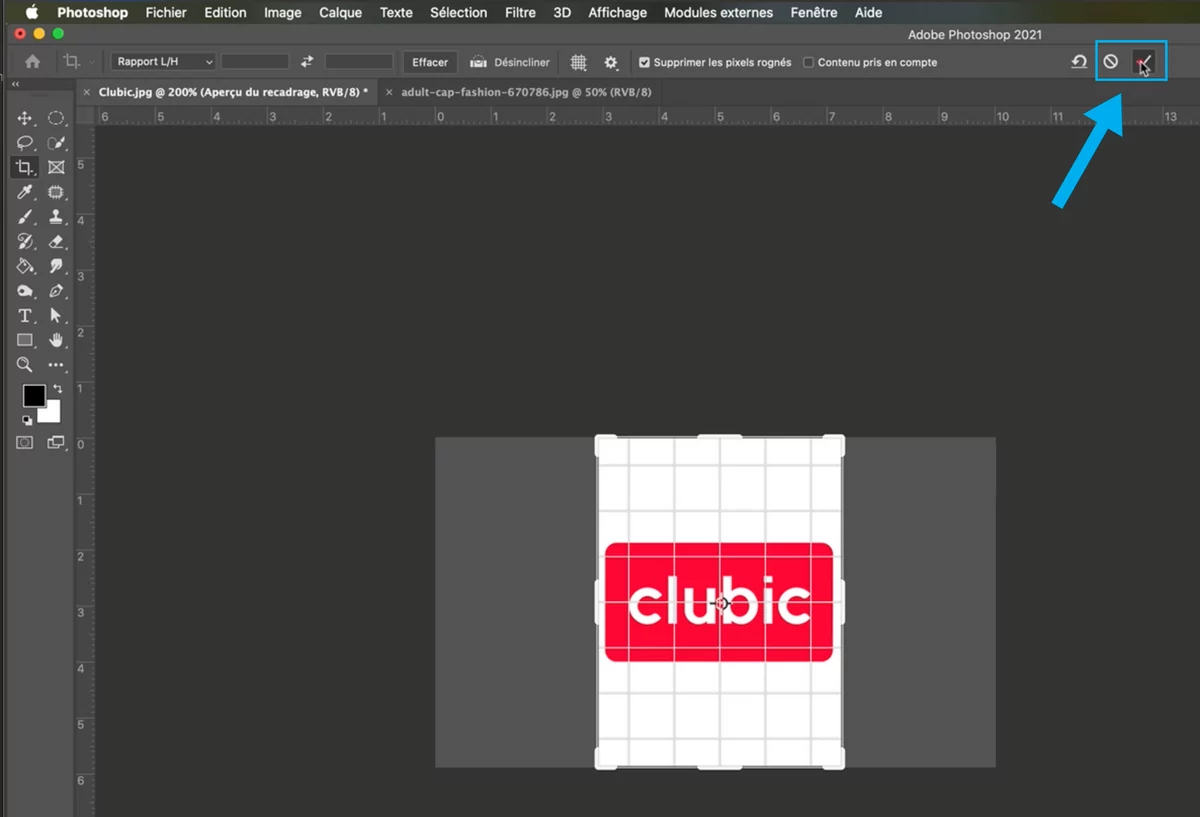The width and height of the screenshot is (1200, 817).
Task: Select the History Brush tool
Action: (25, 242)
